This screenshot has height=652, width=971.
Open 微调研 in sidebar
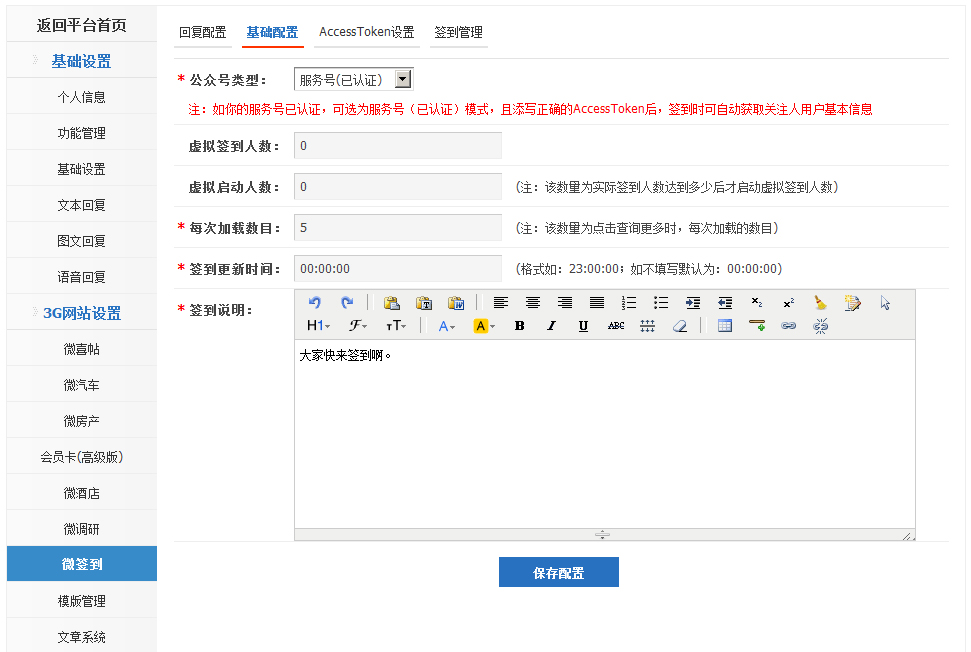[x=81, y=529]
